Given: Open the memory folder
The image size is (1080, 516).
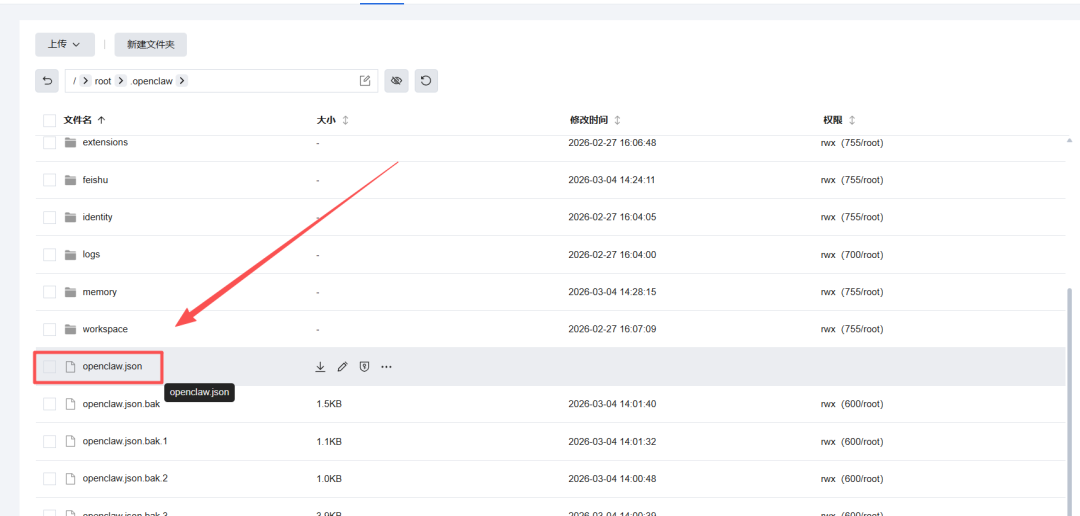Looking at the screenshot, I should pos(99,292).
